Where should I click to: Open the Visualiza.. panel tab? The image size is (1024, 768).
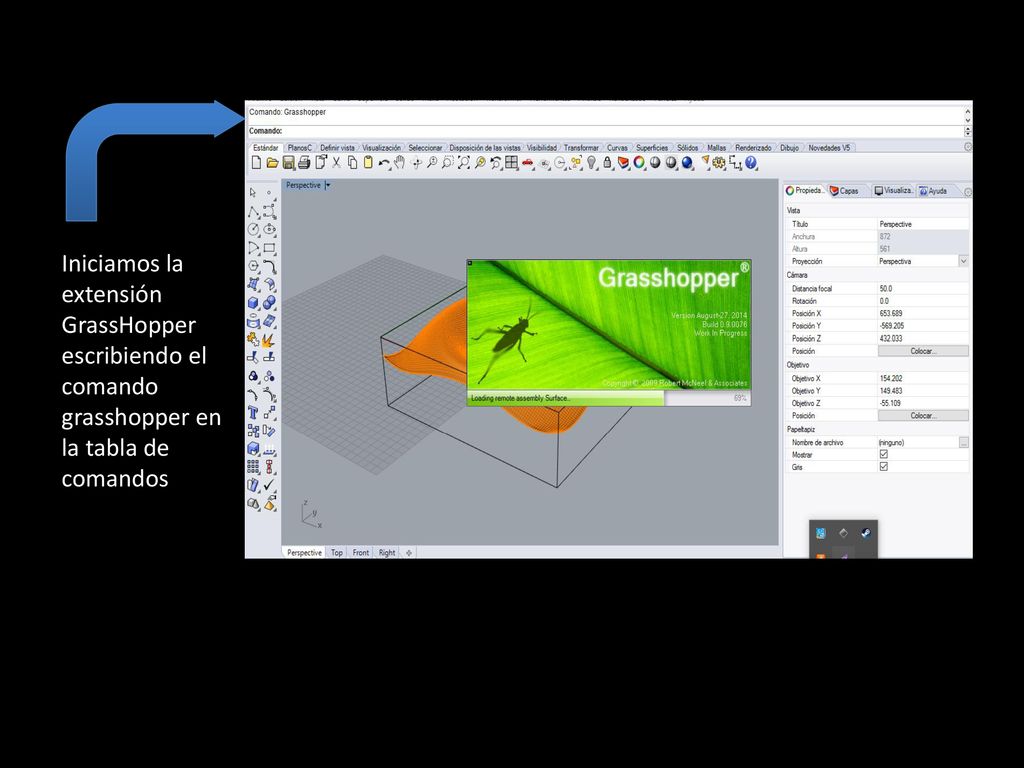coord(894,191)
